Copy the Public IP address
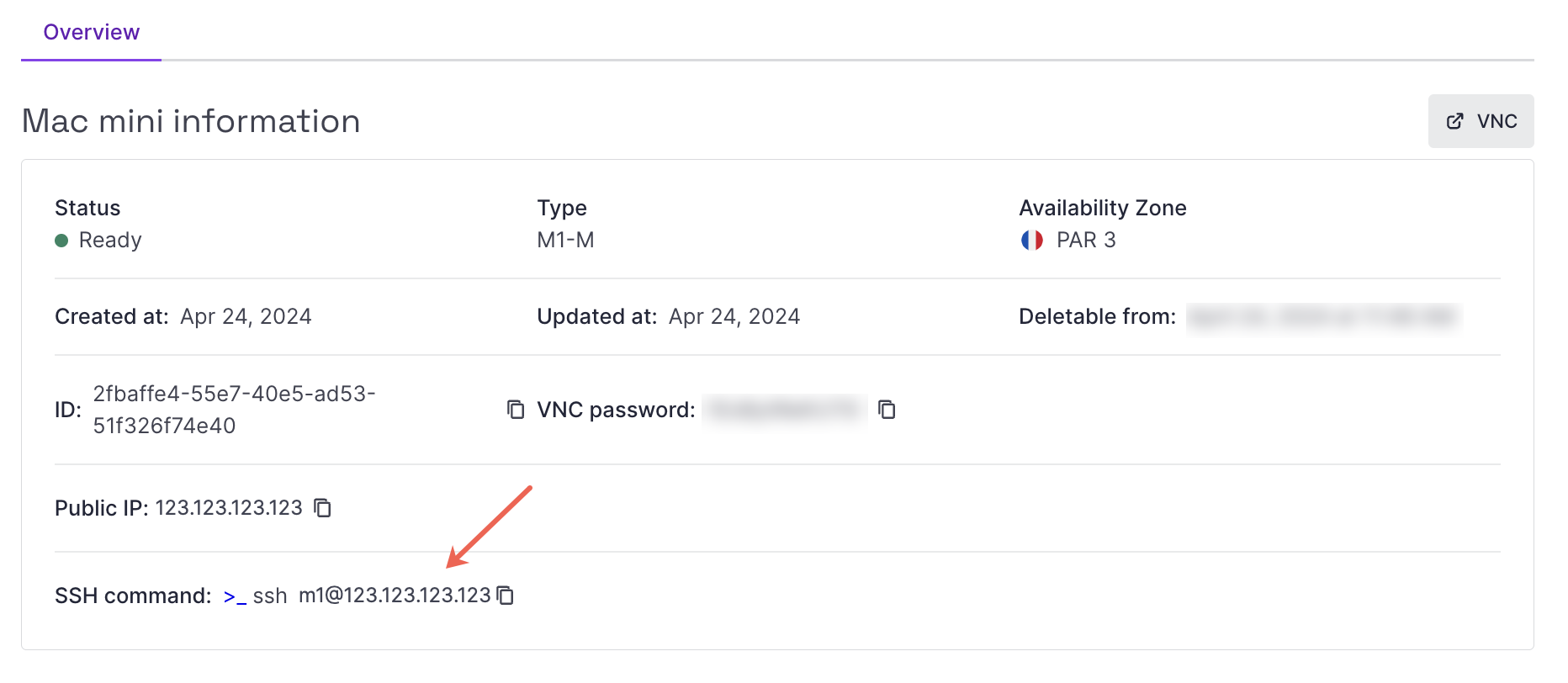This screenshot has width=1568, height=683. 322,508
